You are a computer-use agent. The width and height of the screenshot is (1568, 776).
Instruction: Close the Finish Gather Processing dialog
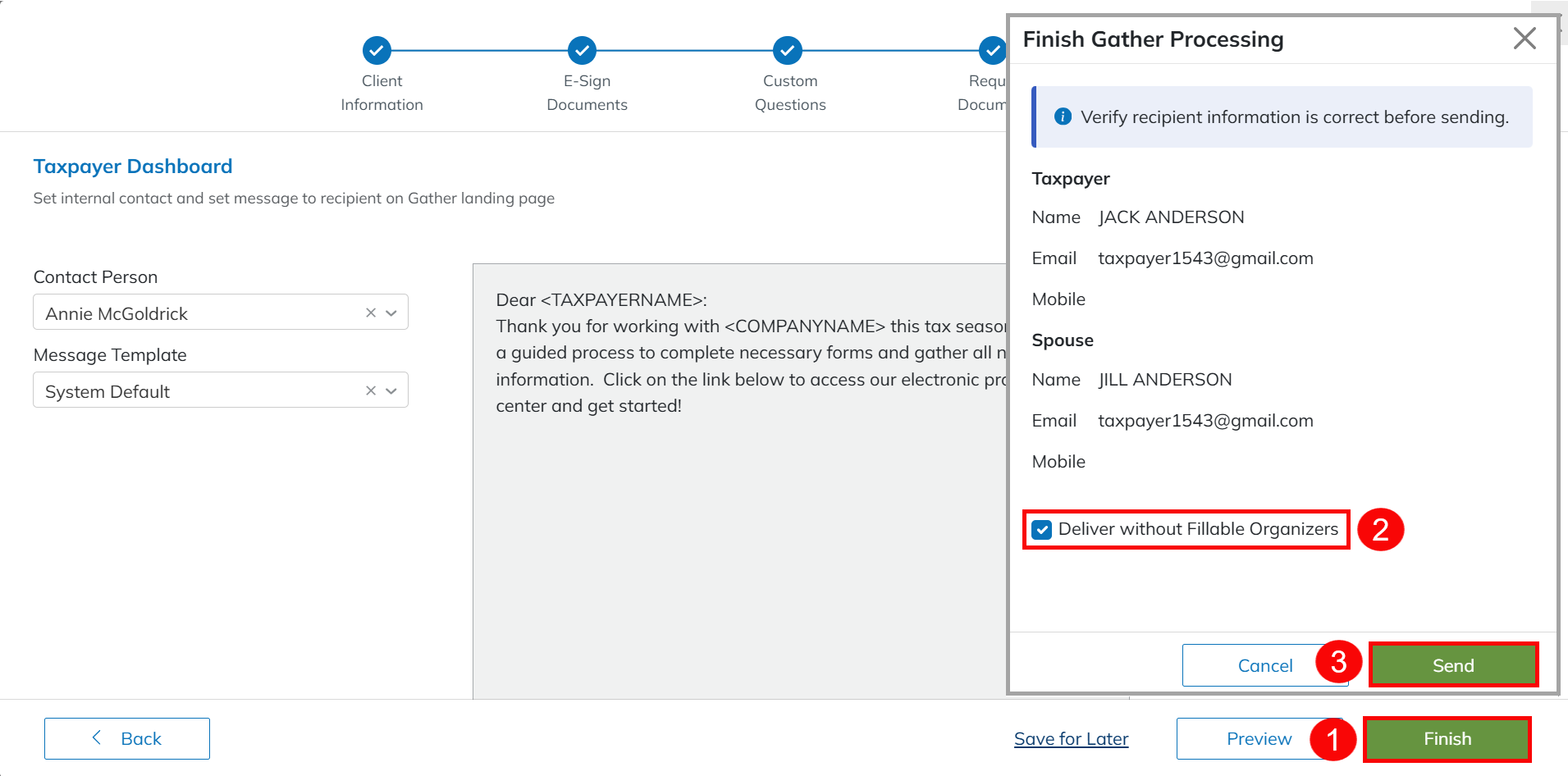point(1524,39)
